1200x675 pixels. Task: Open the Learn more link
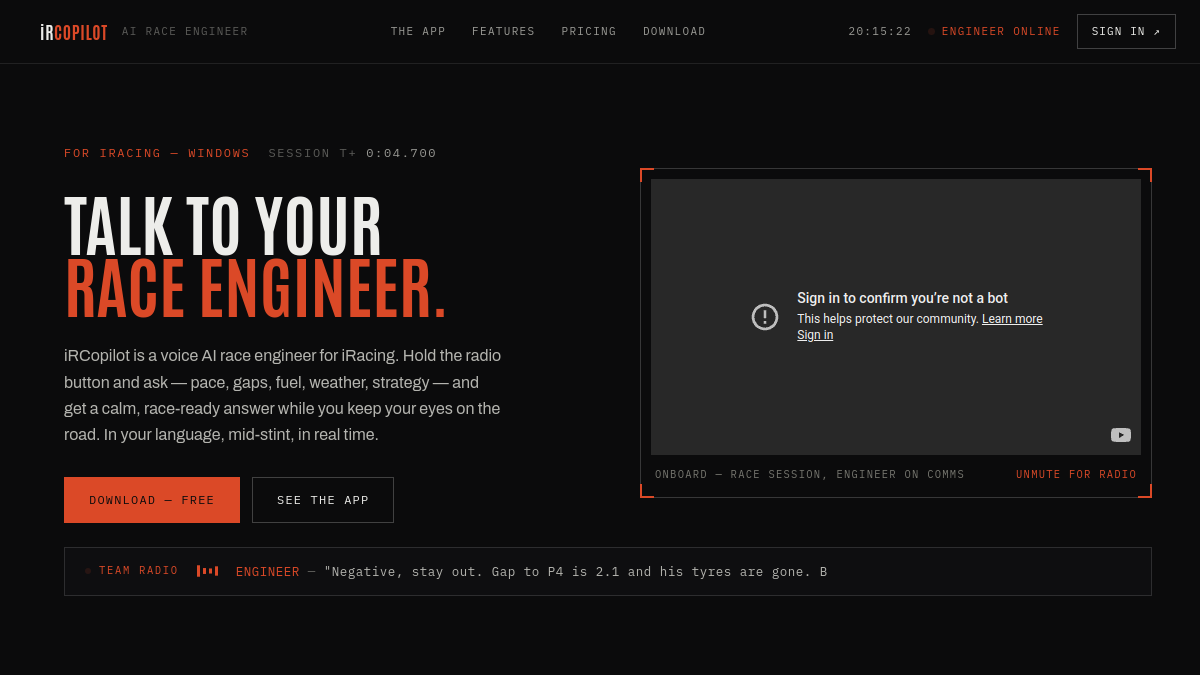tap(1012, 319)
